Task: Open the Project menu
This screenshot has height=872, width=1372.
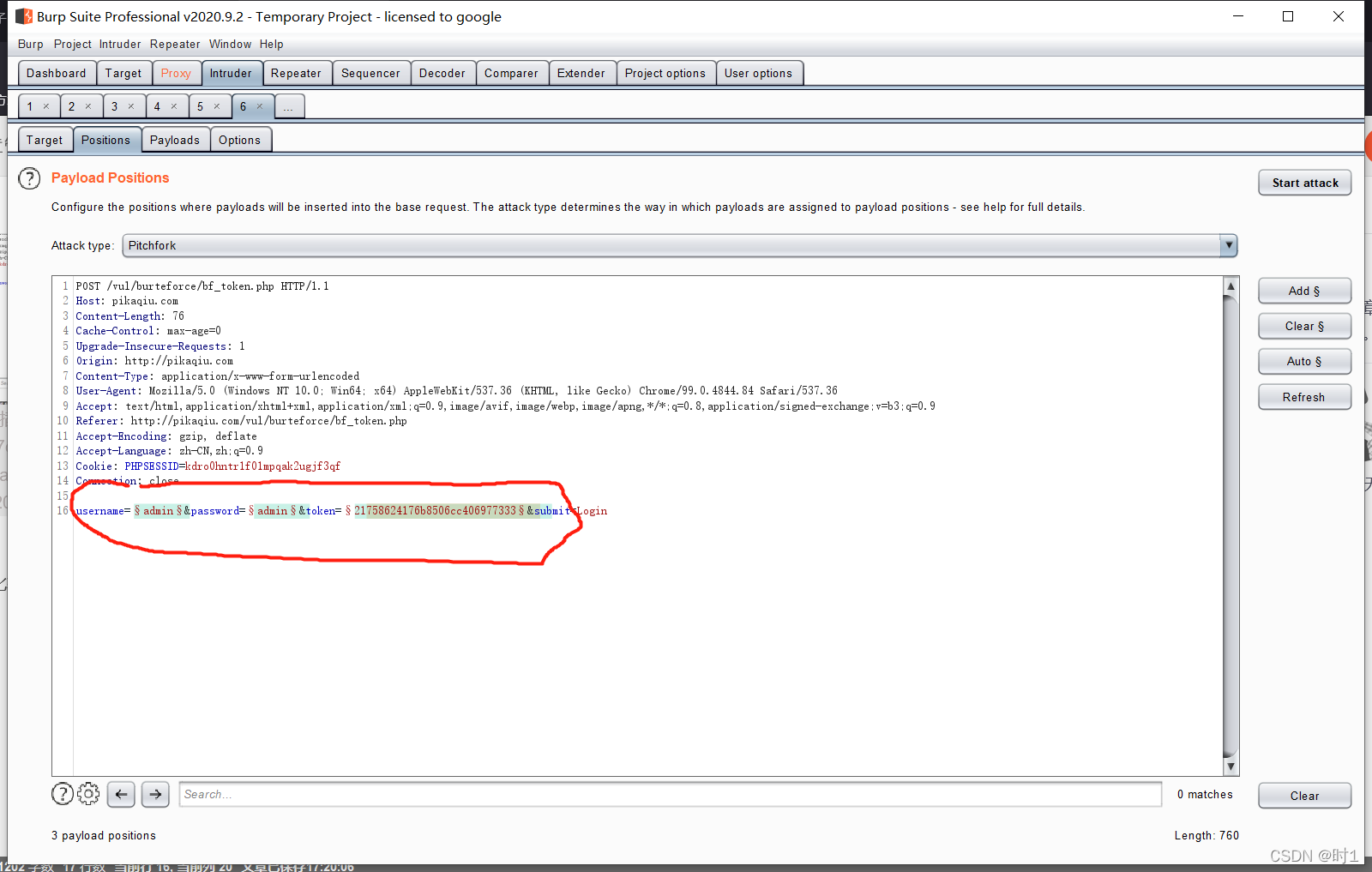Action: [72, 44]
